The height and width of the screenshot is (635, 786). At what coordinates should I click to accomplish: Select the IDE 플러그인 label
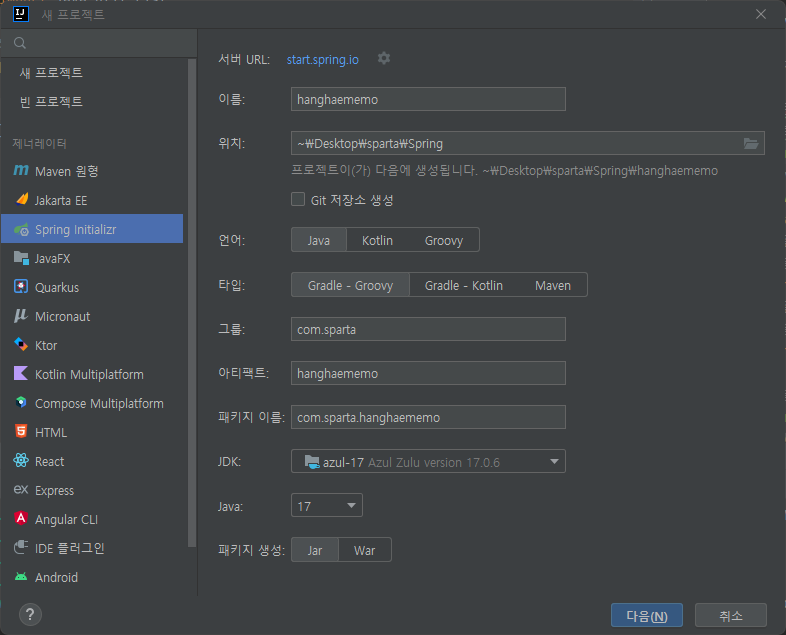click(70, 548)
